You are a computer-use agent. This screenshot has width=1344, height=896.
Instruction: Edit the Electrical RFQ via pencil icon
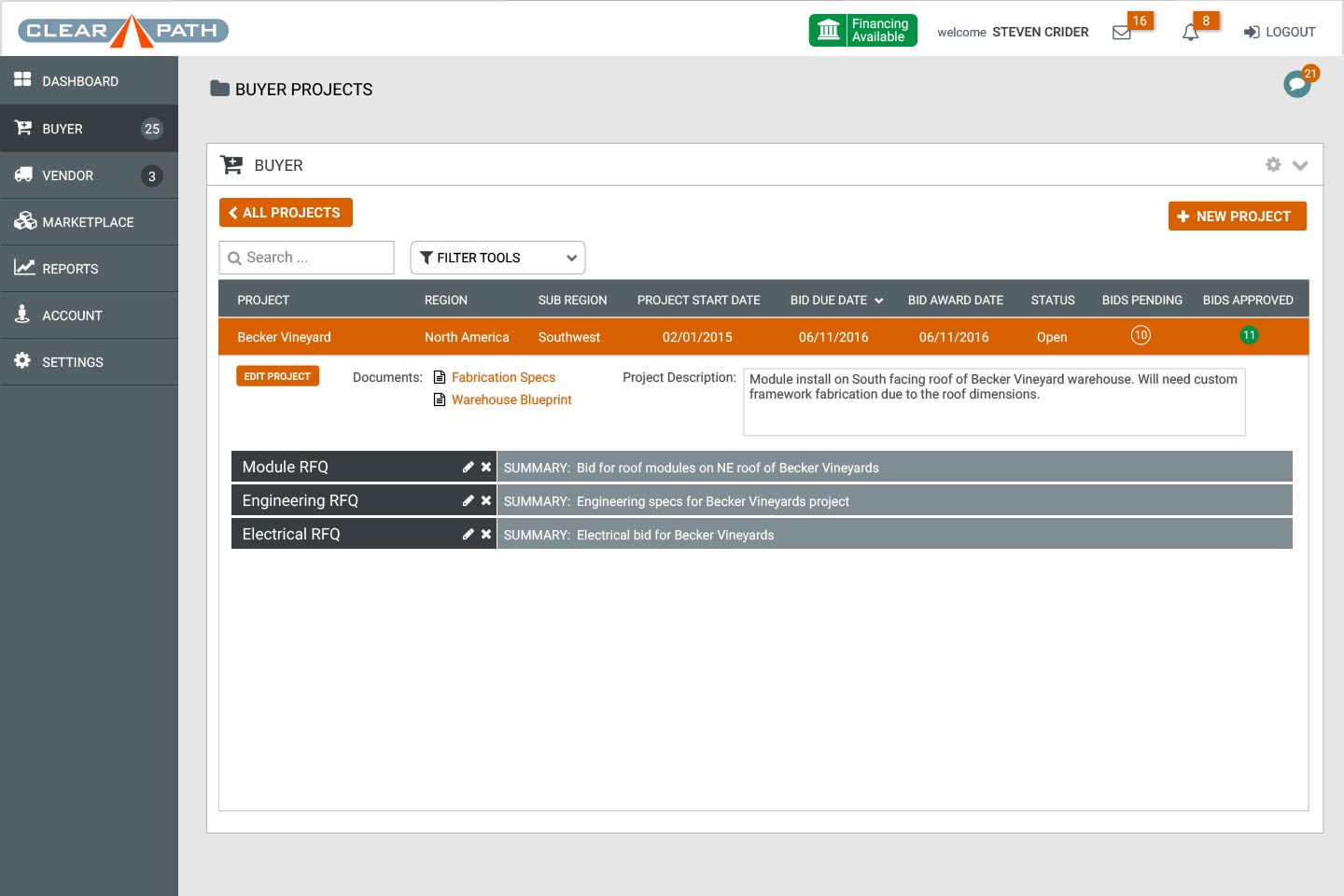469,534
